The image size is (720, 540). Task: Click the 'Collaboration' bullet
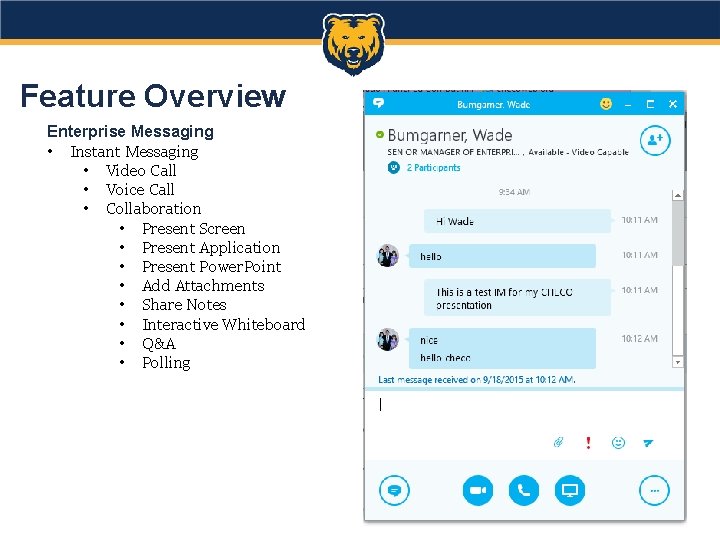(153, 208)
